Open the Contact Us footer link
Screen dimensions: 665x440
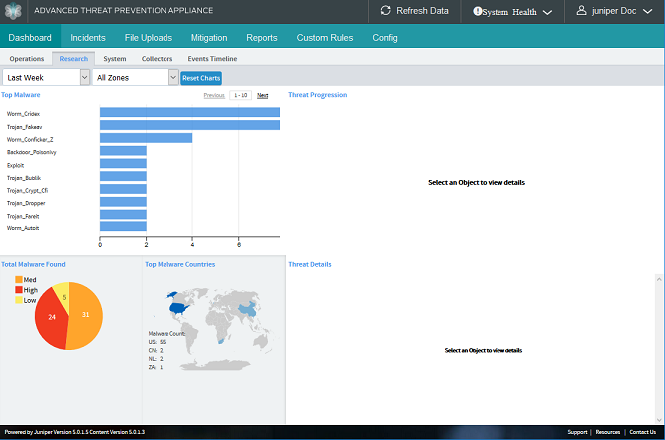[642, 432]
